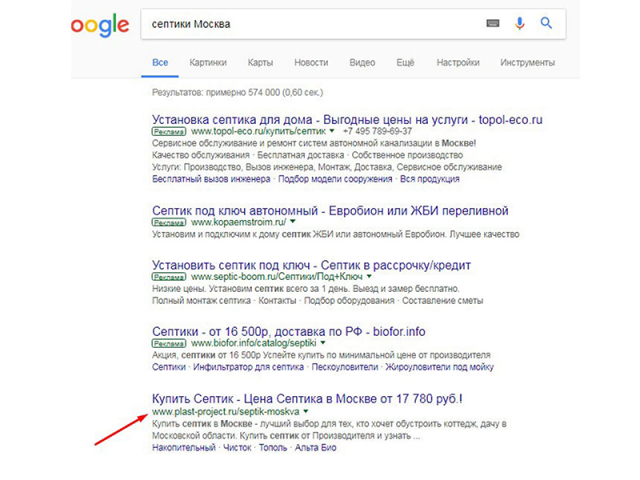Switch to the 'Видео' tab

tap(362, 62)
